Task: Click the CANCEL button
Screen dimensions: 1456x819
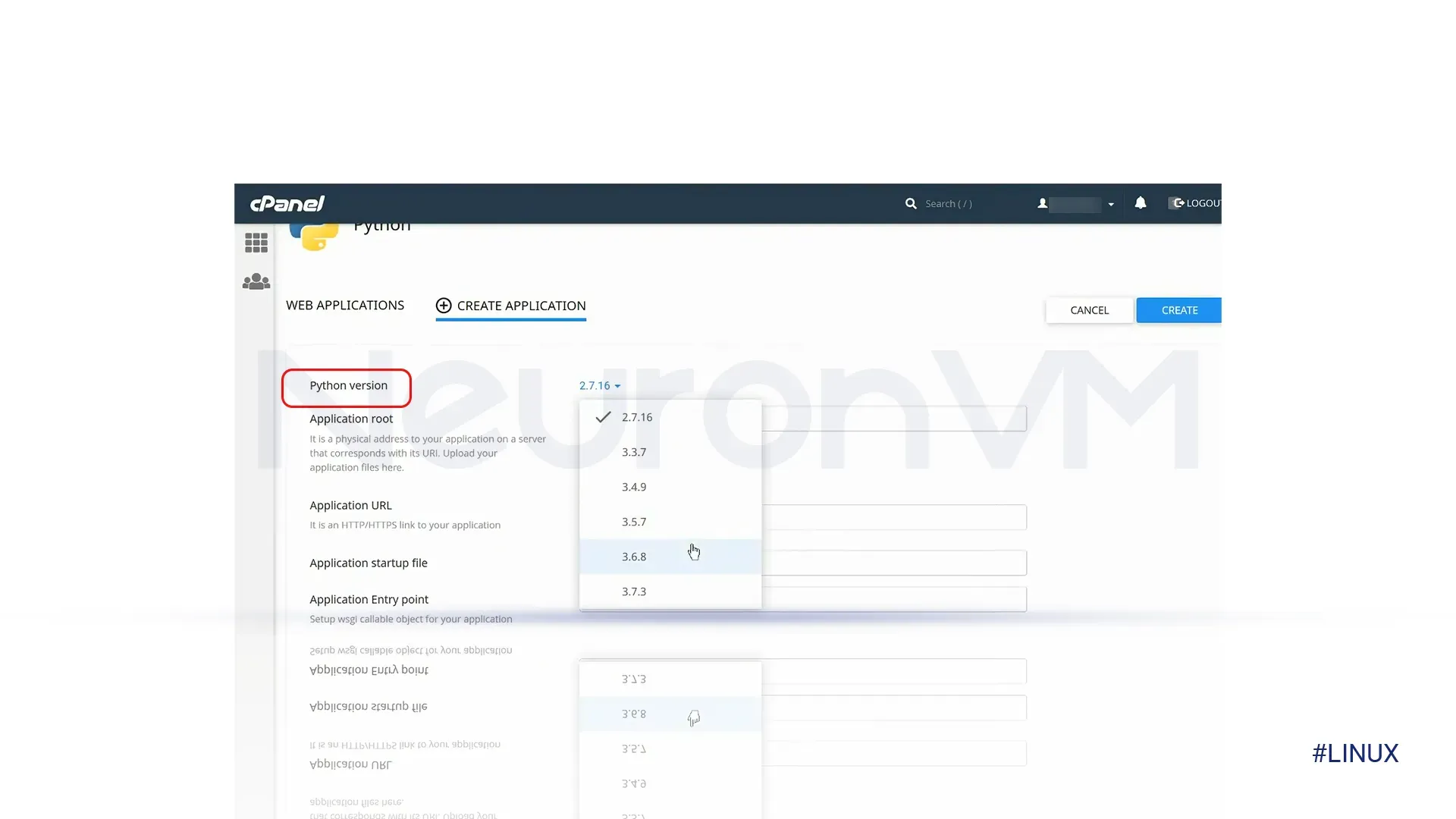Action: point(1089,310)
